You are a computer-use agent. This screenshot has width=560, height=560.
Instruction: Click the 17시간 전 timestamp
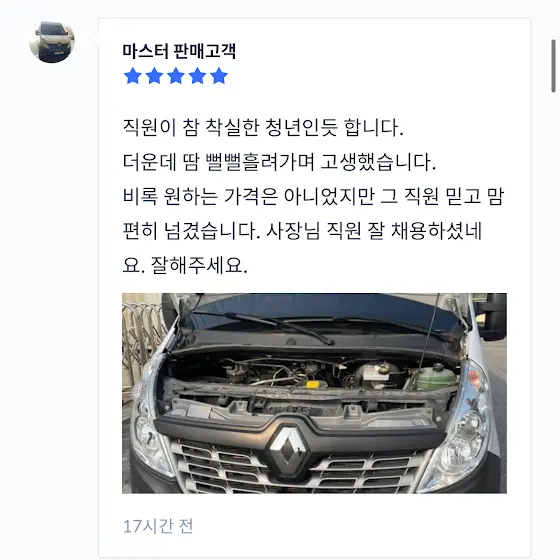pyautogui.click(x=158, y=526)
